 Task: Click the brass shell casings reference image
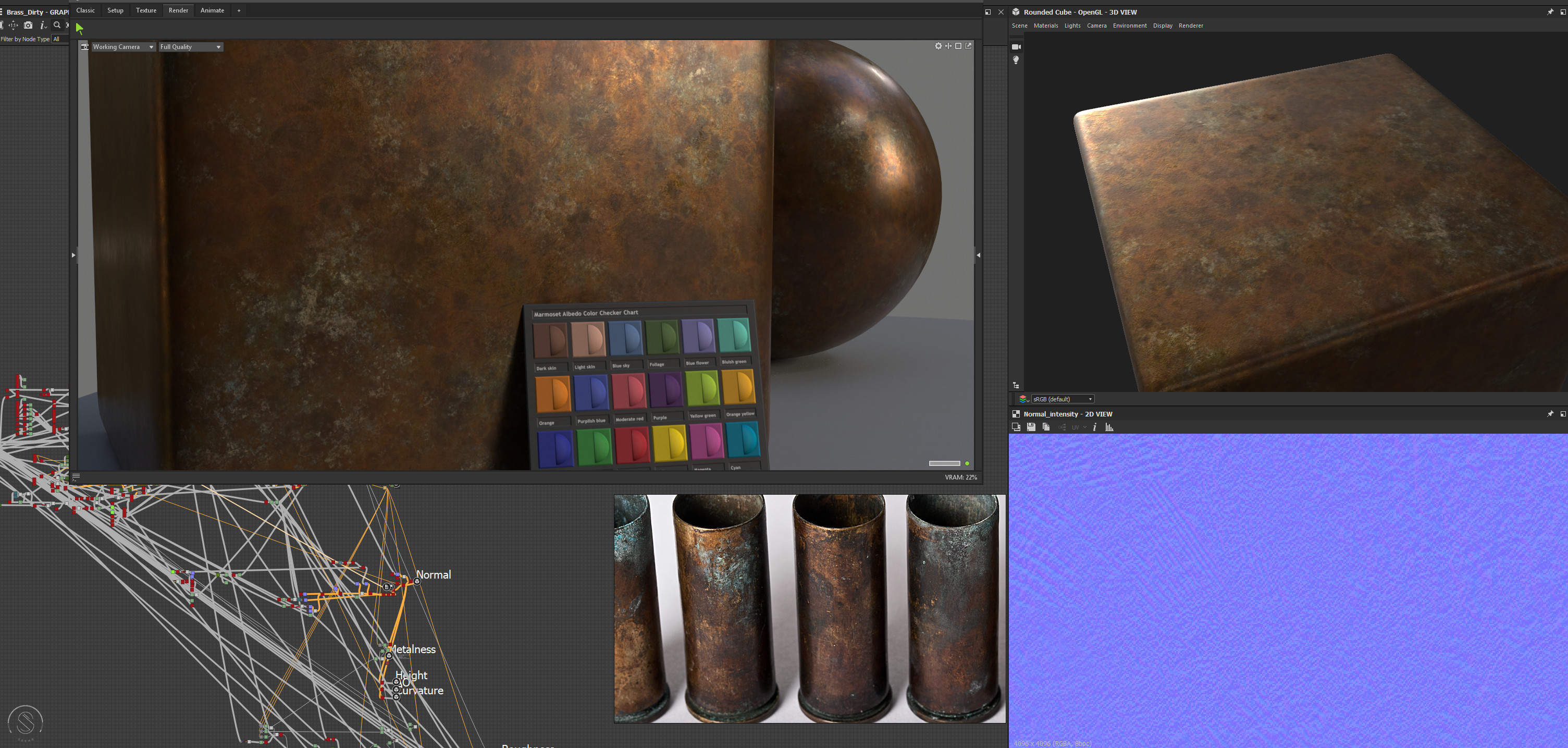pyautogui.click(x=810, y=609)
